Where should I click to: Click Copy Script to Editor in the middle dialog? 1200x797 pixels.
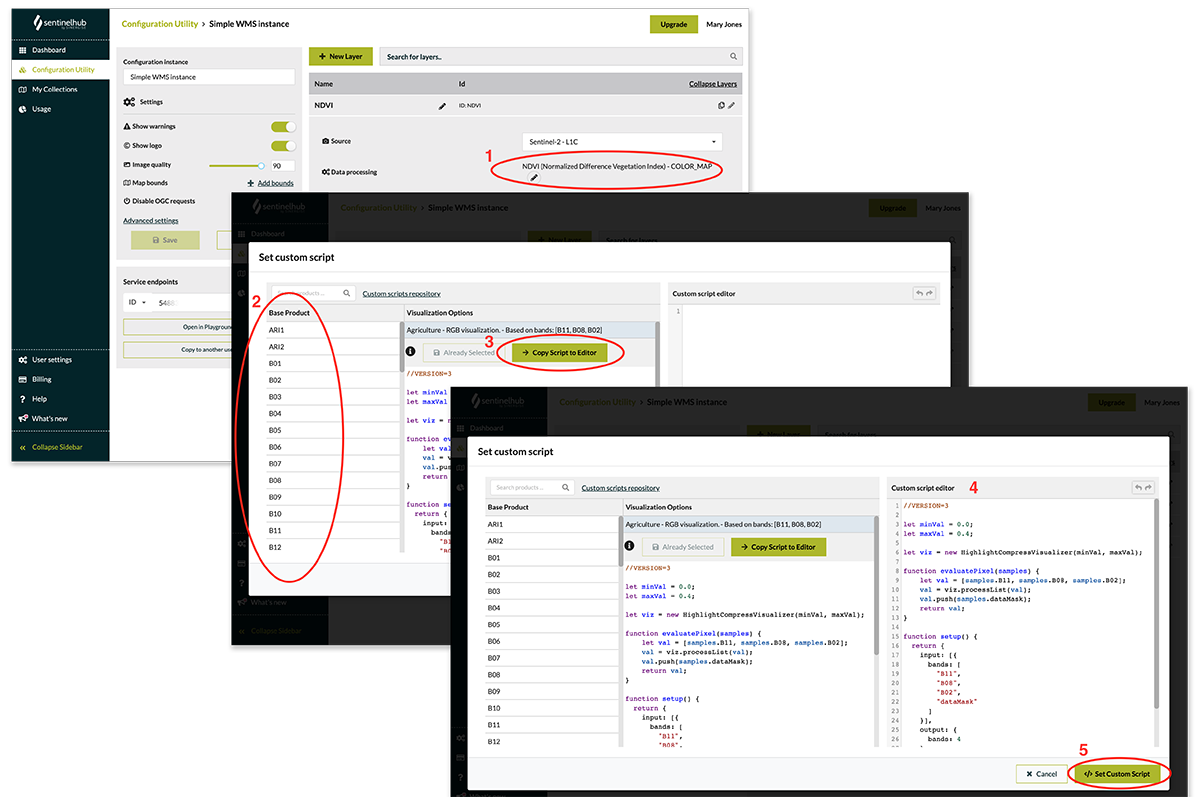click(560, 353)
